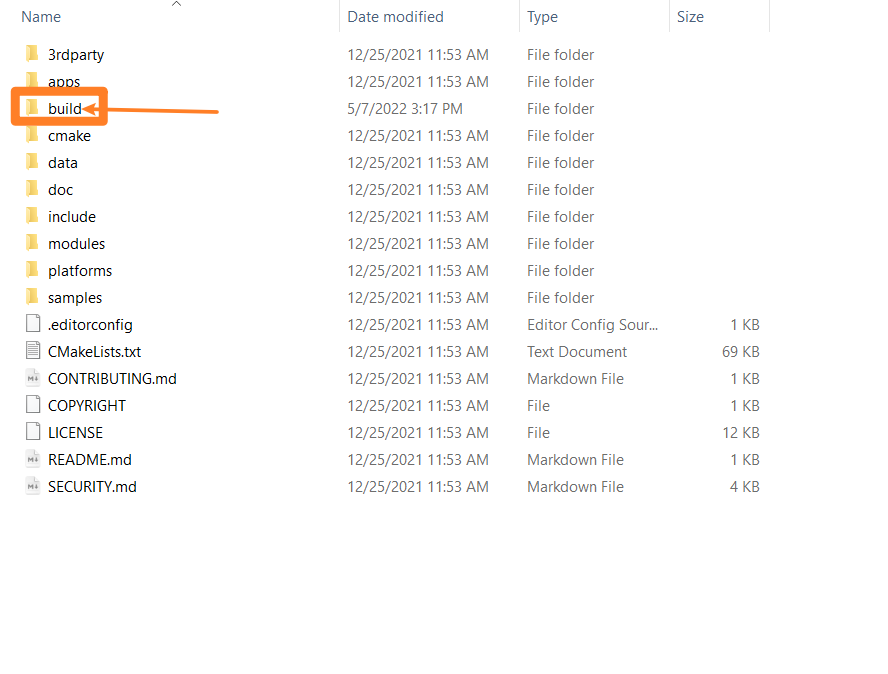Click the build folder date 5/7/2022 3:17 PM

pos(405,109)
